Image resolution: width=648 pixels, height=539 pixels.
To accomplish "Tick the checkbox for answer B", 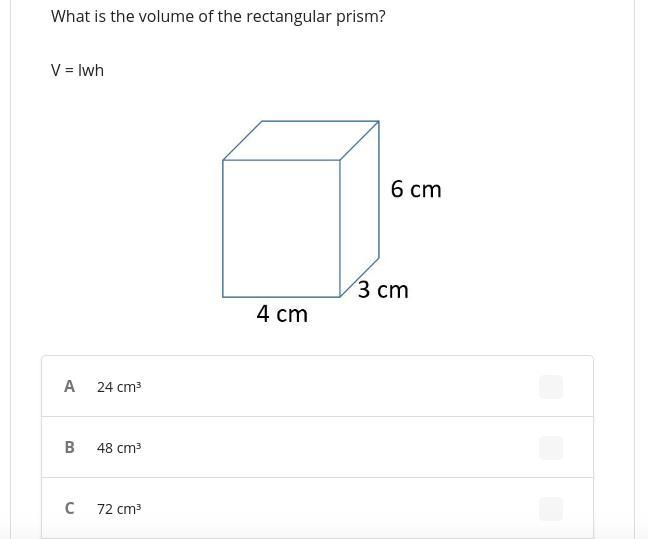I will pos(551,448).
